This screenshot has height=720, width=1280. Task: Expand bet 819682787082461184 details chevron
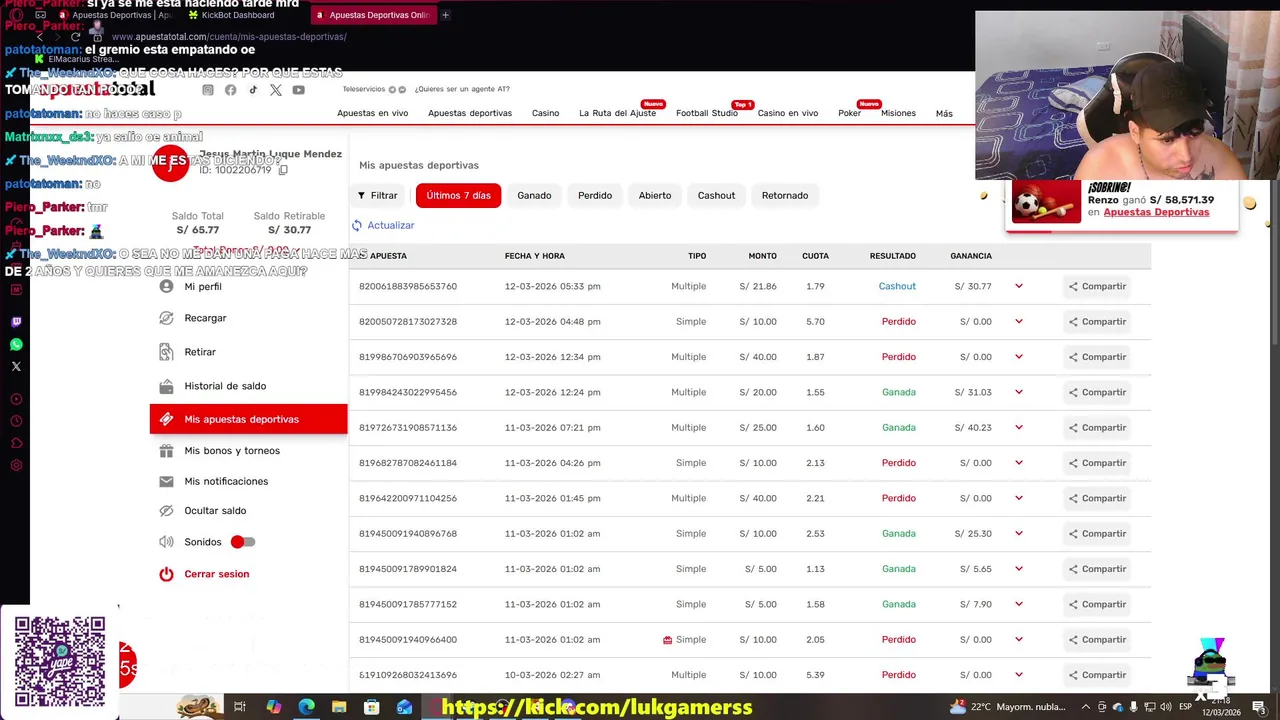[x=1019, y=463]
